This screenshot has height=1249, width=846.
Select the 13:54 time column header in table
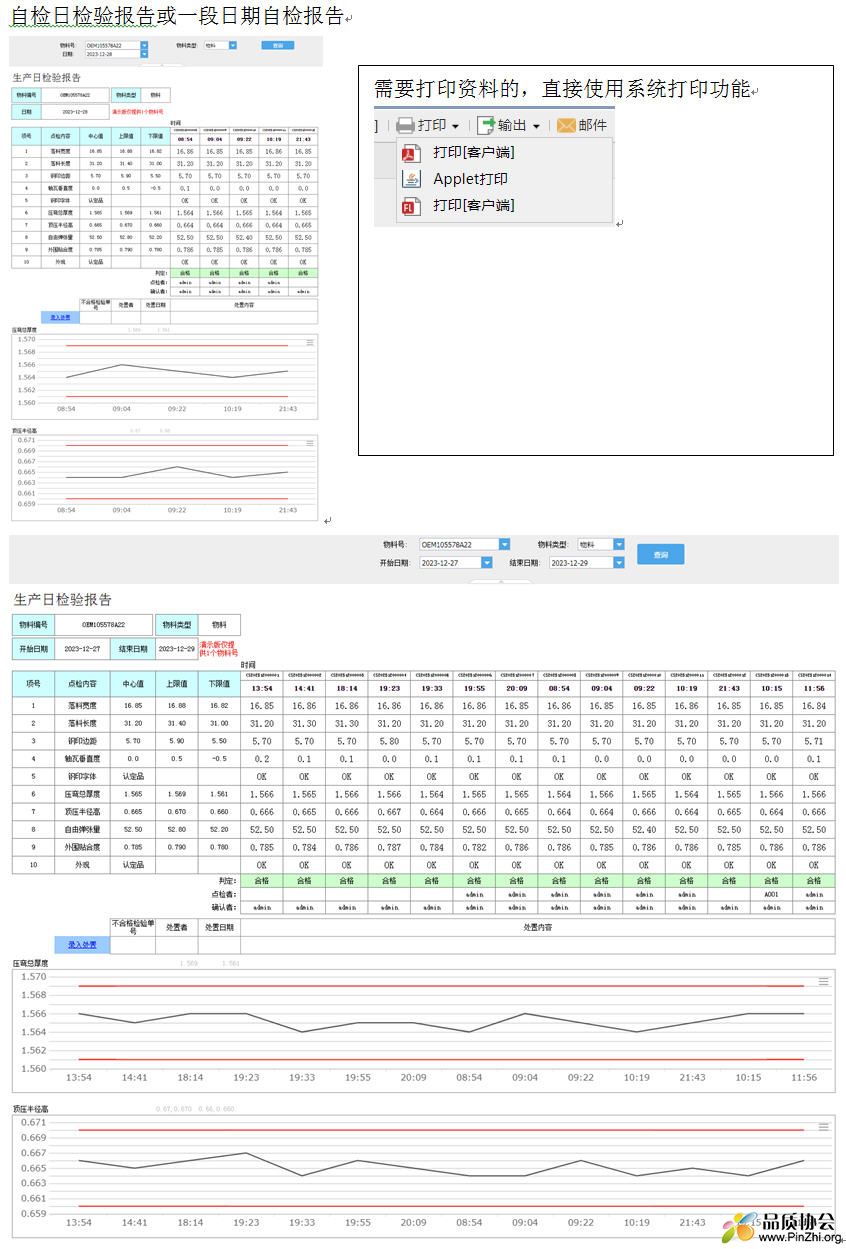[262, 688]
